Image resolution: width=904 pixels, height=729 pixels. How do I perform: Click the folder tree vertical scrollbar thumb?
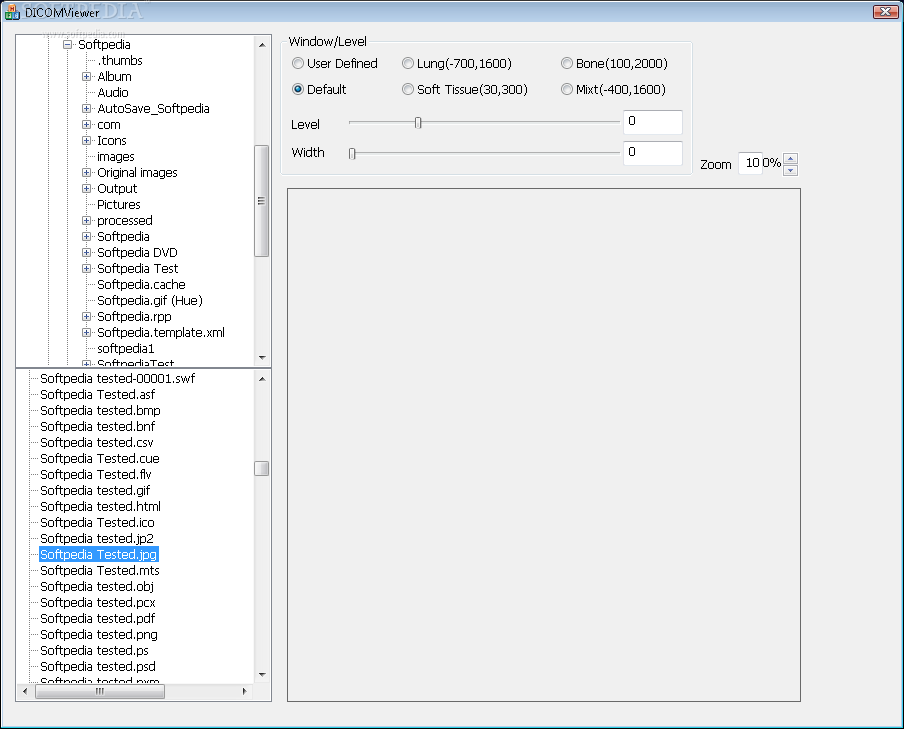point(261,201)
